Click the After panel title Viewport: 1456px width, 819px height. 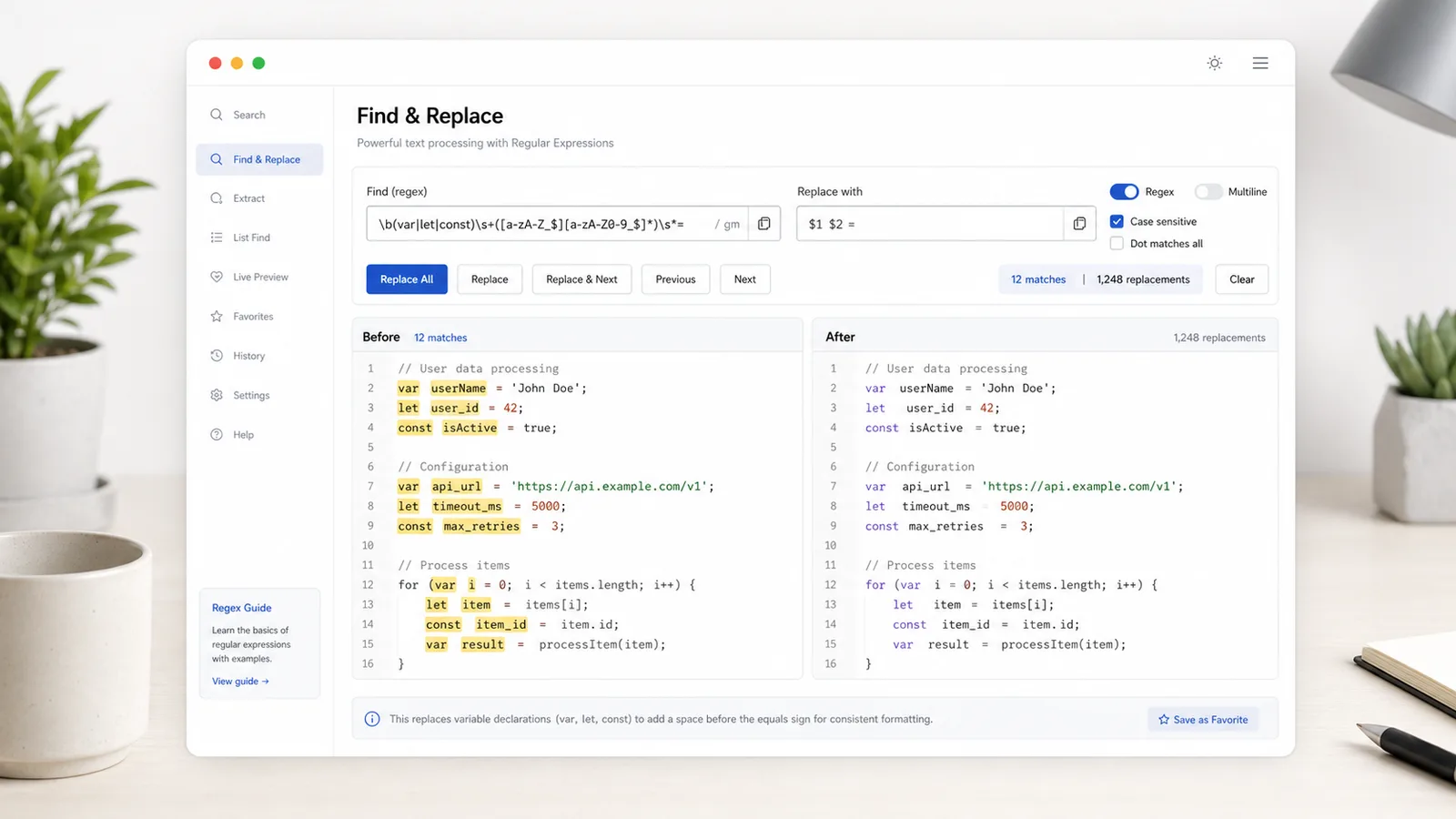(840, 337)
